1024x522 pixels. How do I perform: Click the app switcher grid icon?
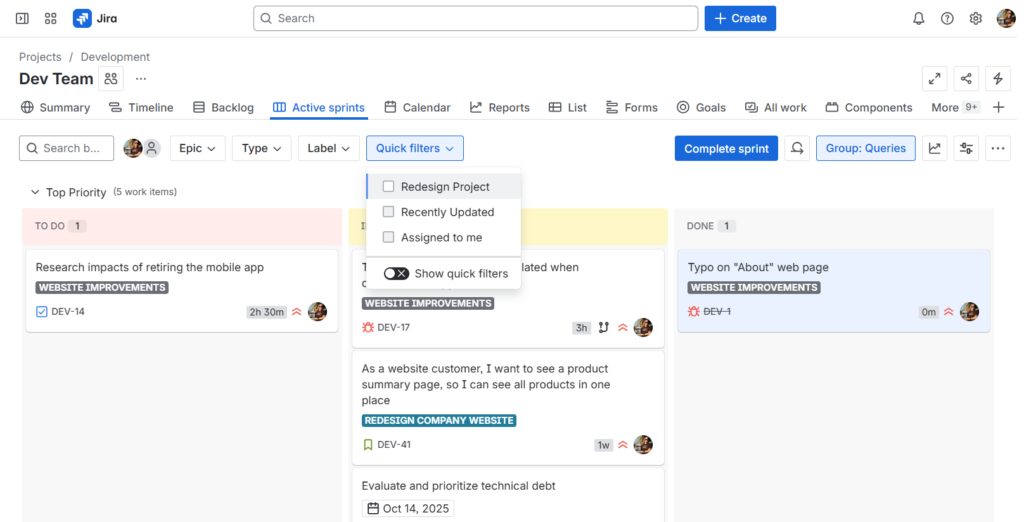(x=51, y=18)
